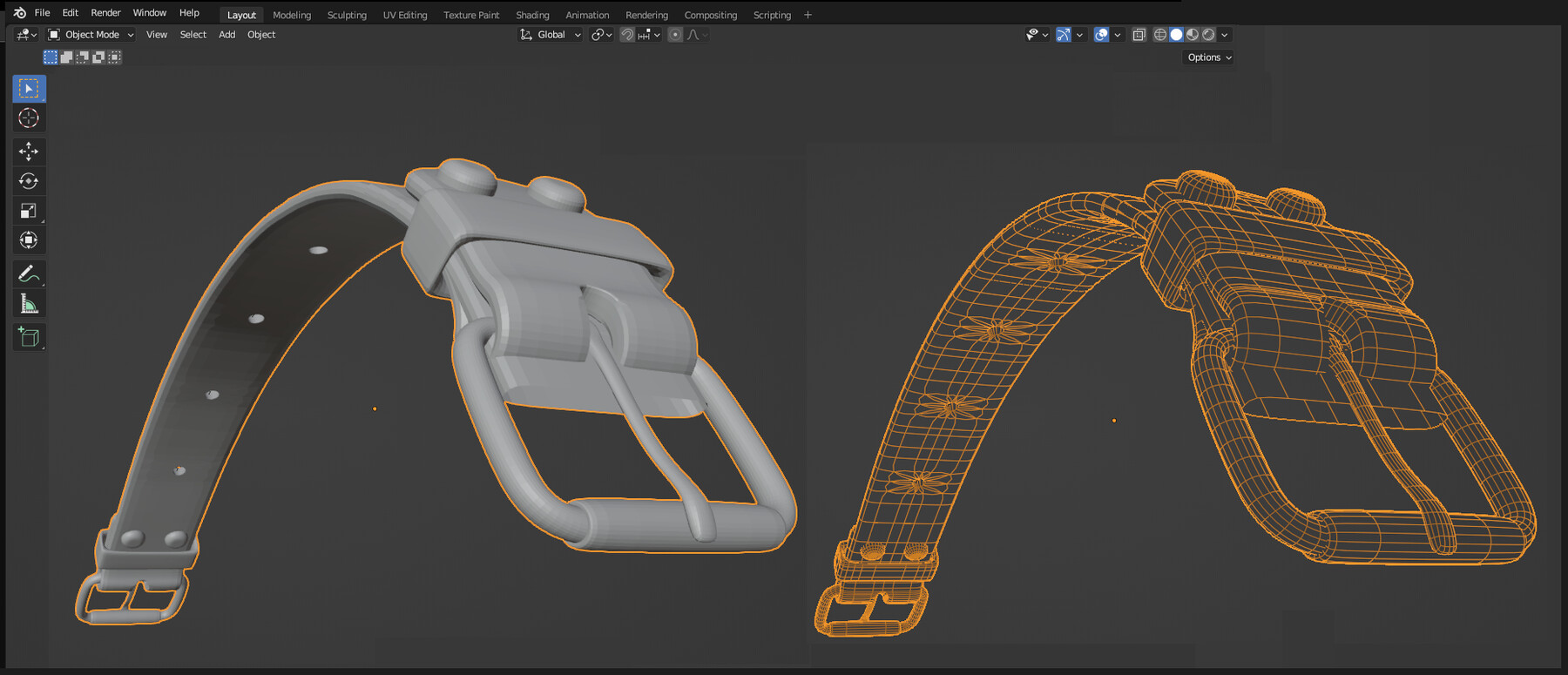
Task: Activate the Select Box tool
Action: (29, 88)
